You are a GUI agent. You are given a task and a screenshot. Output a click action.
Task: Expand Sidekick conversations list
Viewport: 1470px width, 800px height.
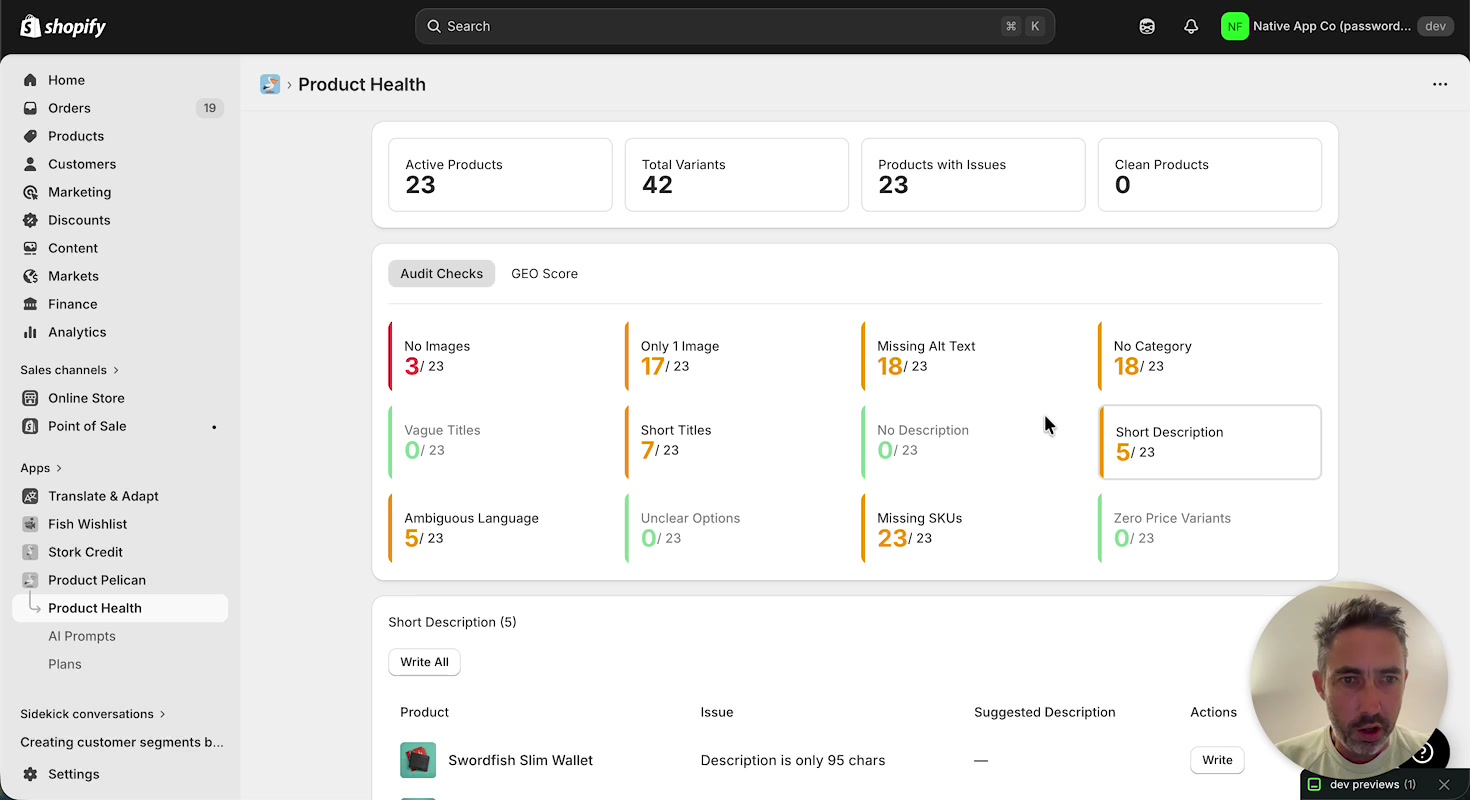click(162, 714)
